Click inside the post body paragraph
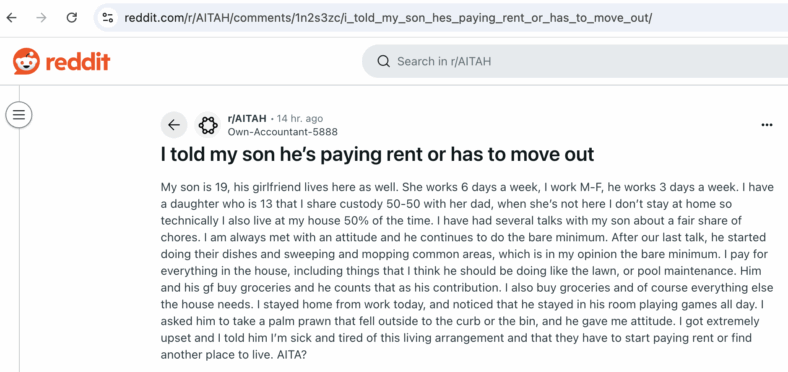Image resolution: width=788 pixels, height=372 pixels. (x=467, y=271)
